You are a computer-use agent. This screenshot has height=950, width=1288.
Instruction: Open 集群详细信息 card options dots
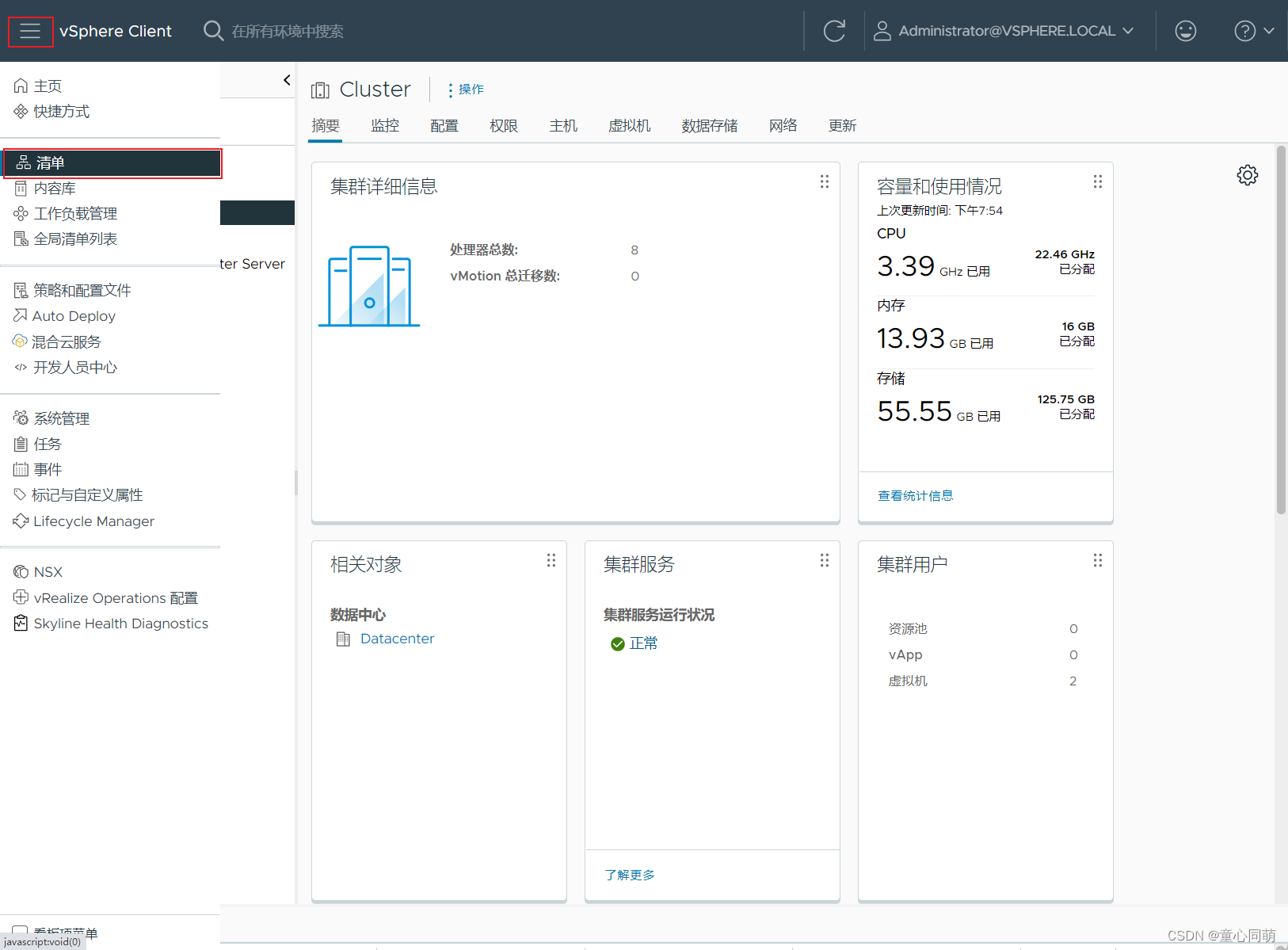point(825,181)
